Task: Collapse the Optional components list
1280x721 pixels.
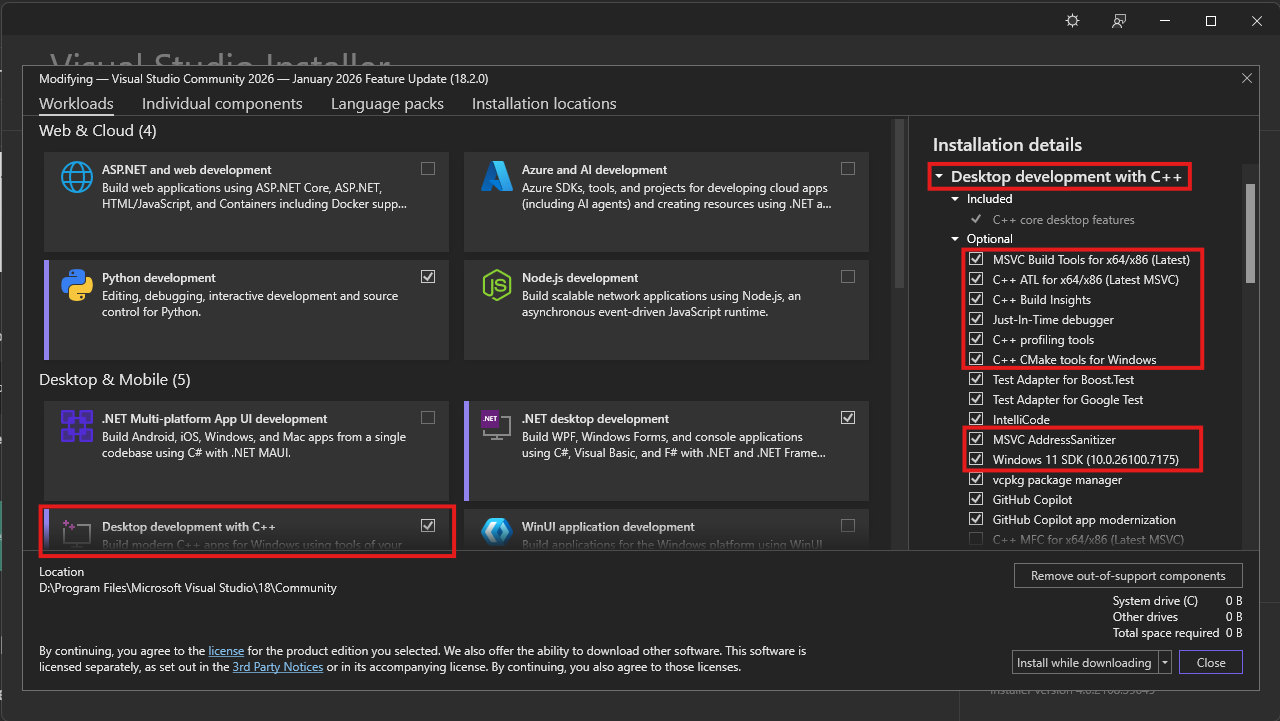Action: click(x=955, y=239)
